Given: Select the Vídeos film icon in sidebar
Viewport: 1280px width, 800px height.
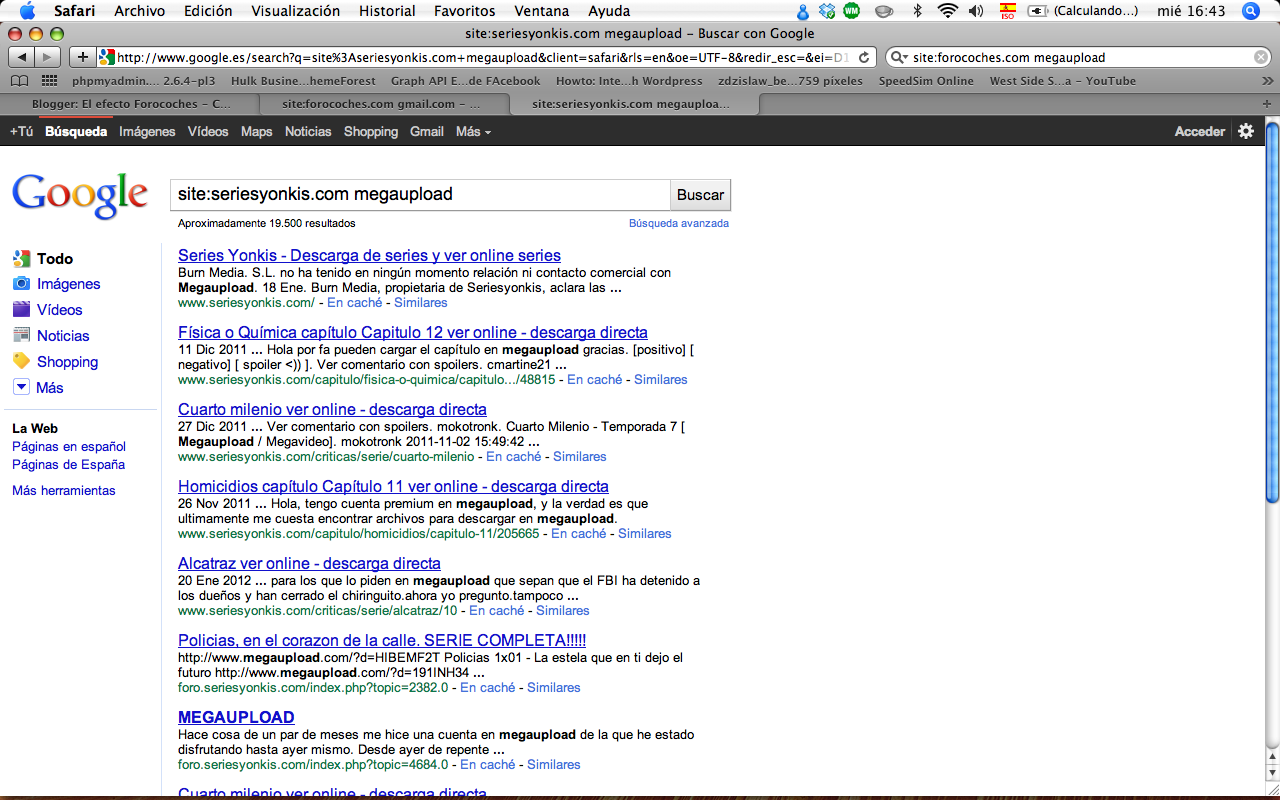Looking at the screenshot, I should 21,310.
